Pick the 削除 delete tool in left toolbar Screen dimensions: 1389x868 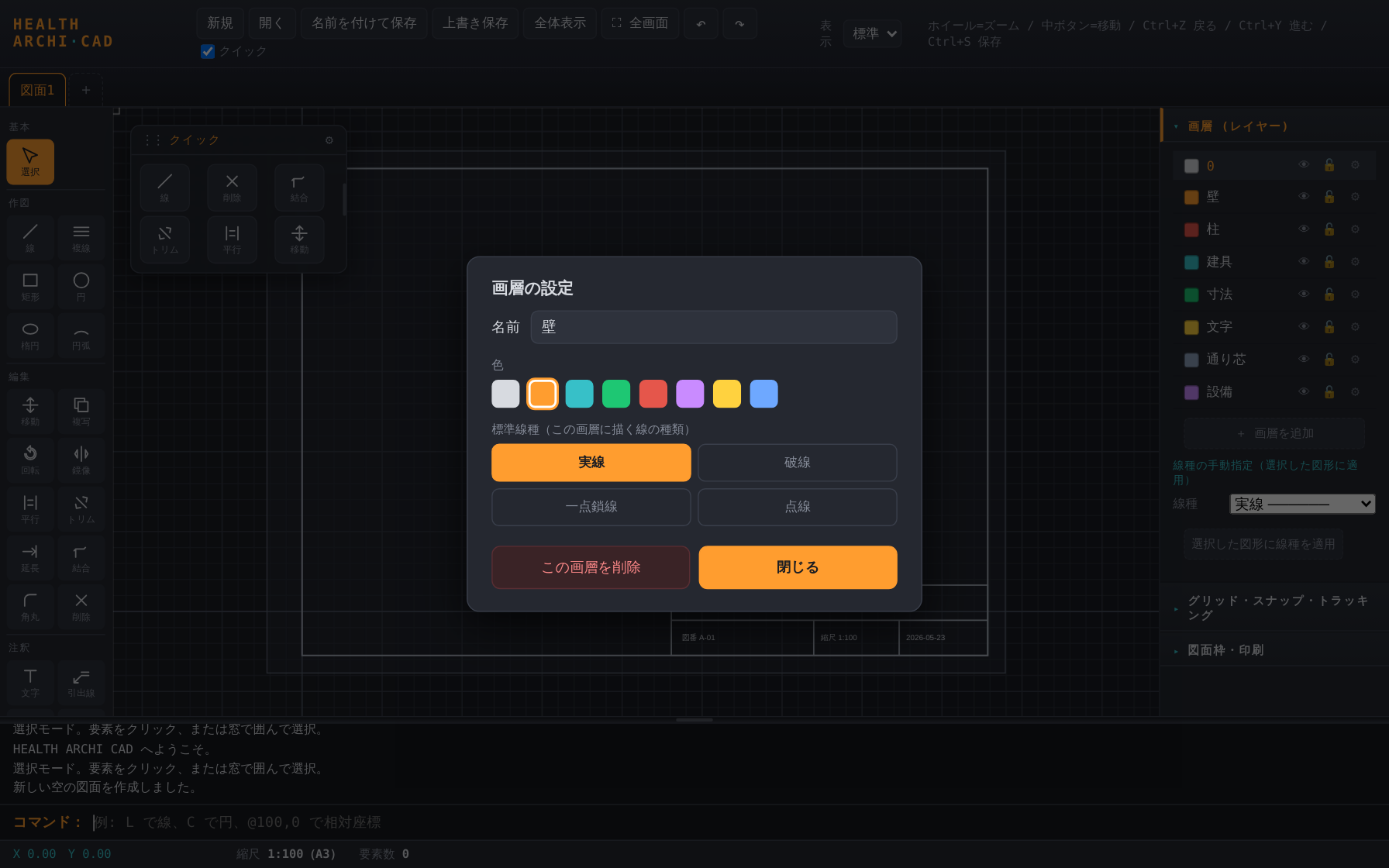[81, 606]
